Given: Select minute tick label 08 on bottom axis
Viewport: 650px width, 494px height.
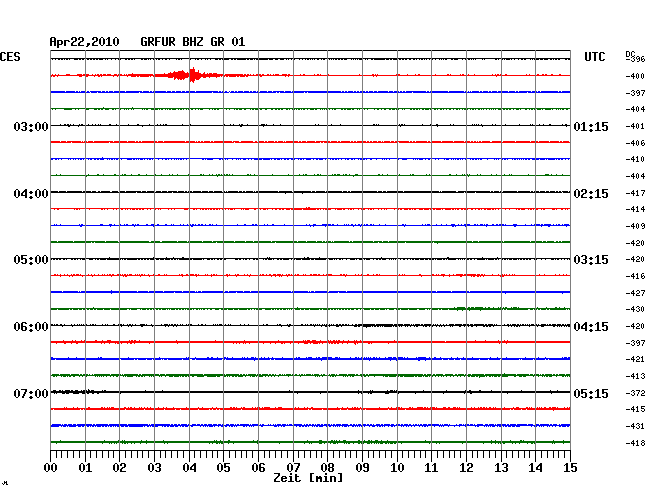Looking at the screenshot, I should click(x=327, y=468).
